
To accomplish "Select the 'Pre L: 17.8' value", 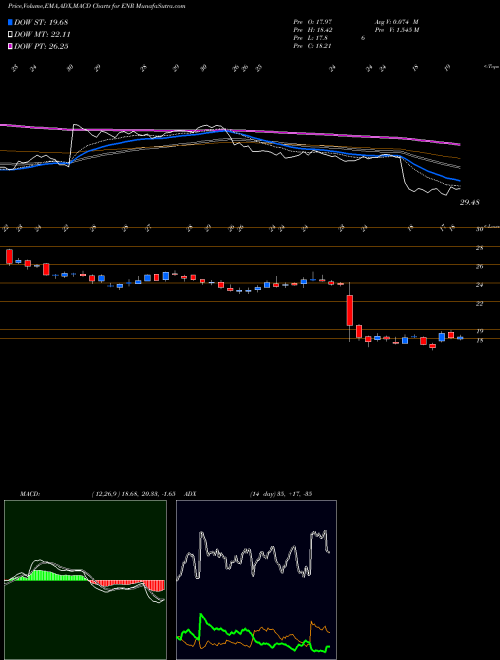I will point(312,38).
